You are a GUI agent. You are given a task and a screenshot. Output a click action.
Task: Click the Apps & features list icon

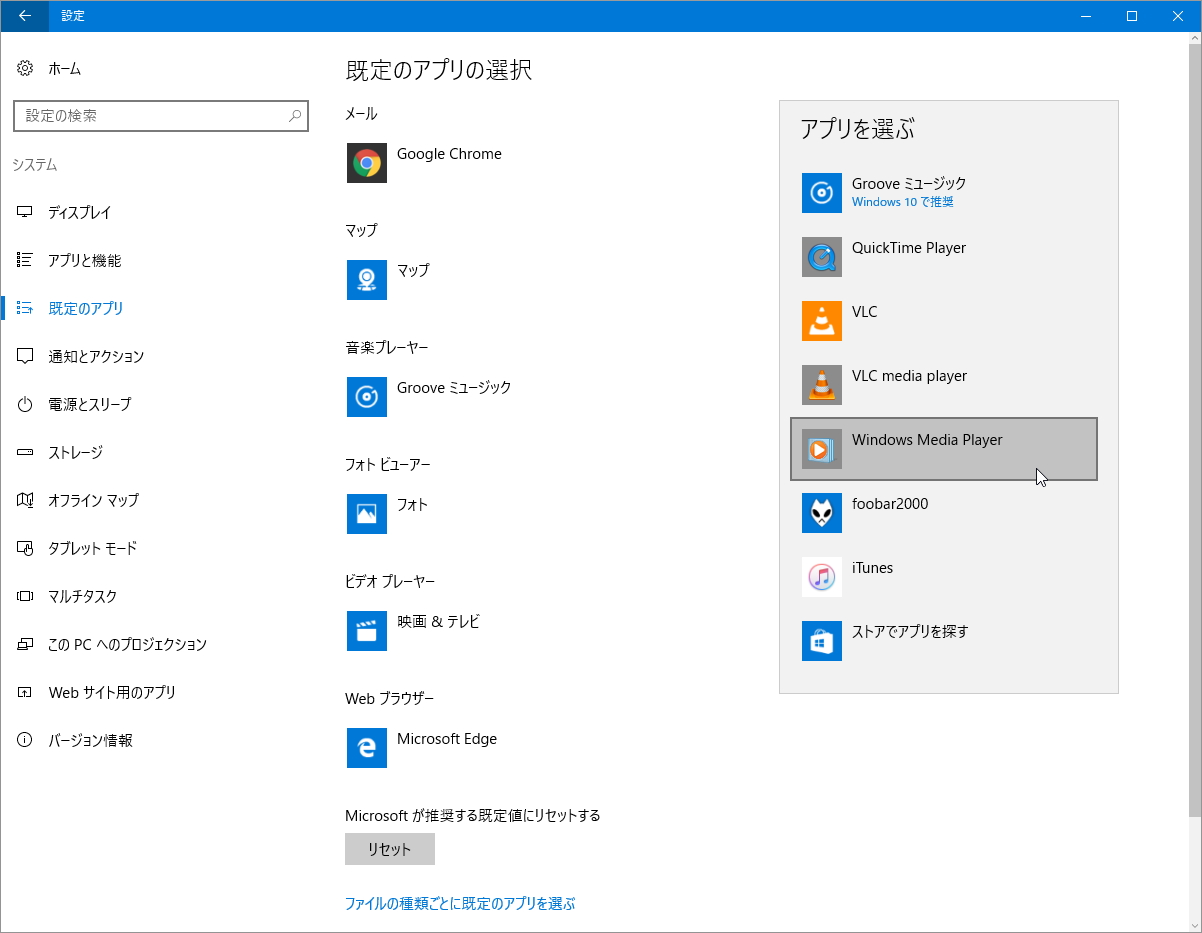point(25,260)
